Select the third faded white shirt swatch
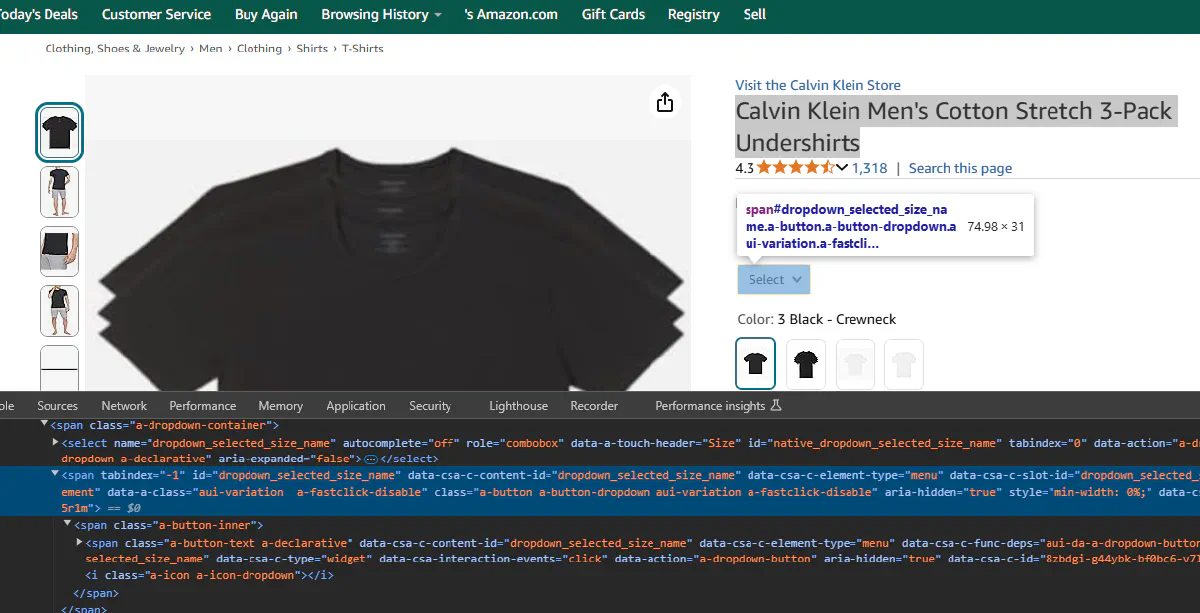 [x=855, y=364]
